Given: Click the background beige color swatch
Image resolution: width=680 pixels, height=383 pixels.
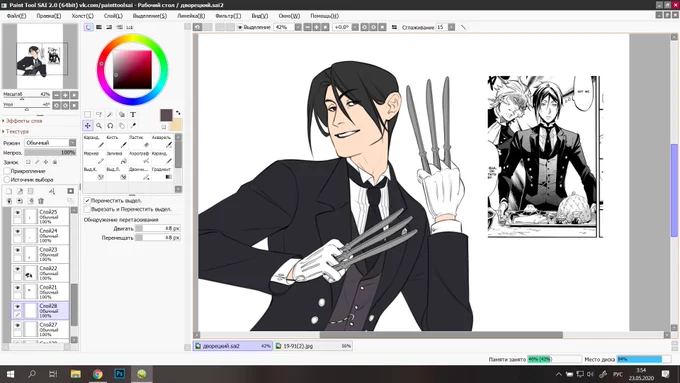Looking at the screenshot, I should (x=176, y=125).
